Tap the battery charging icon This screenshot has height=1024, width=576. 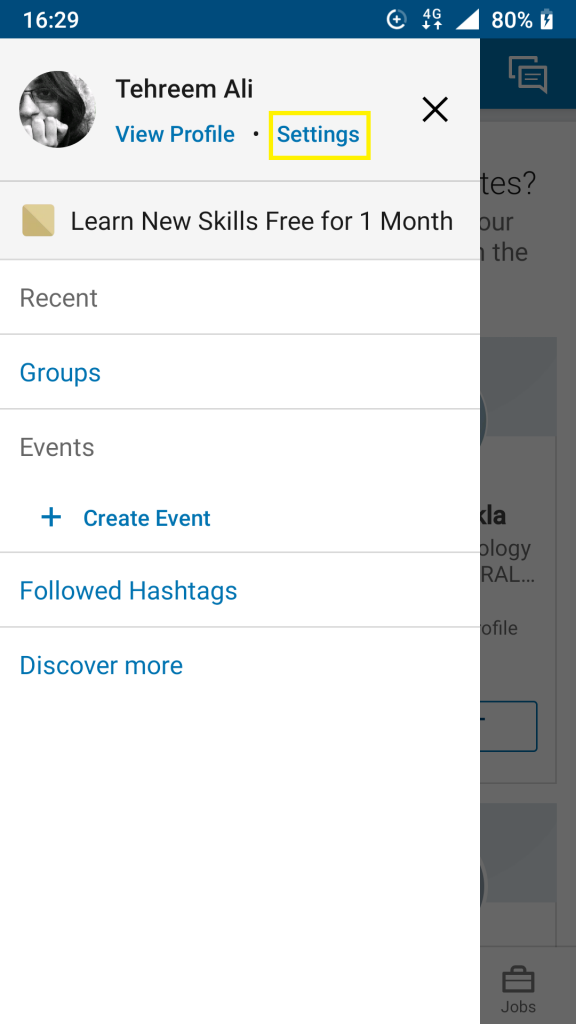pos(545,19)
